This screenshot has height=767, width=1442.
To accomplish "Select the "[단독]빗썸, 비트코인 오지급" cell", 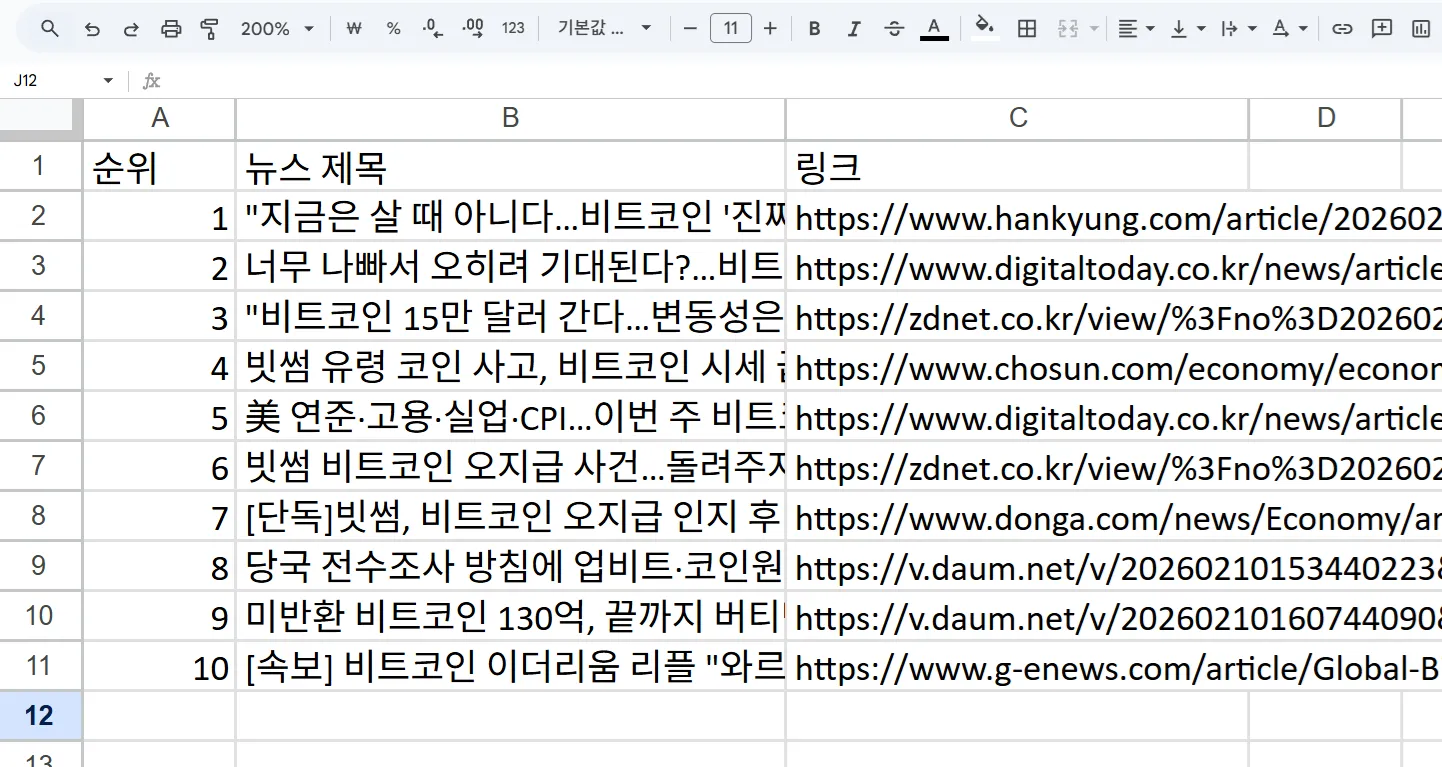I will 510,515.
